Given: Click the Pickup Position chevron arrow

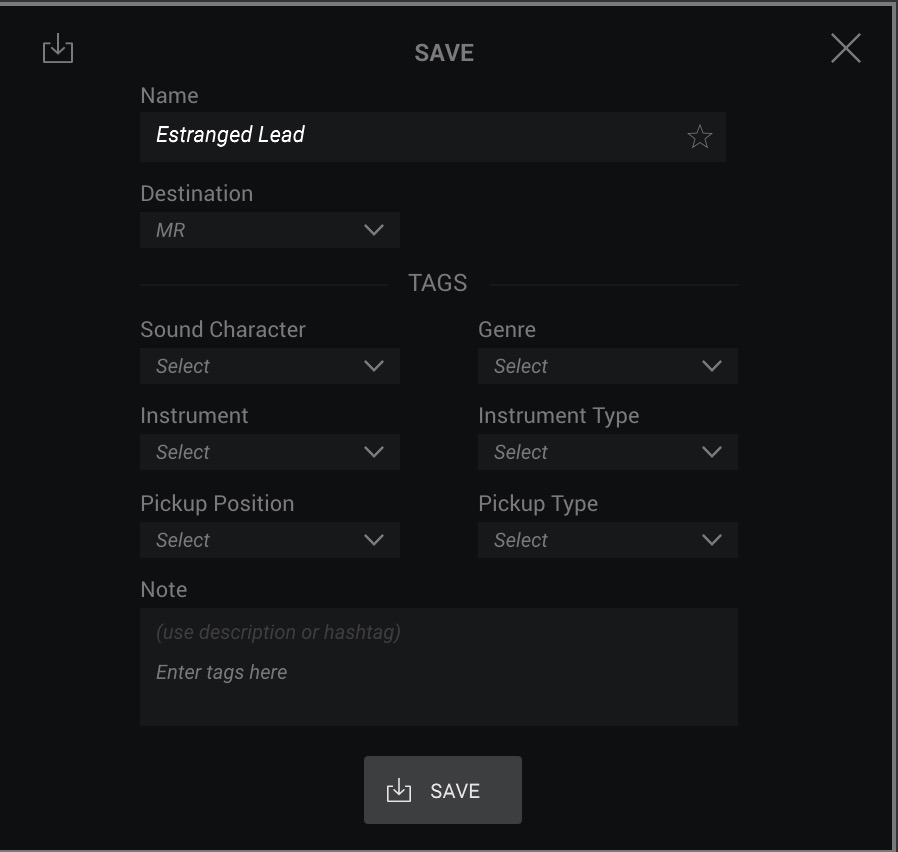Looking at the screenshot, I should pyautogui.click(x=374, y=540).
